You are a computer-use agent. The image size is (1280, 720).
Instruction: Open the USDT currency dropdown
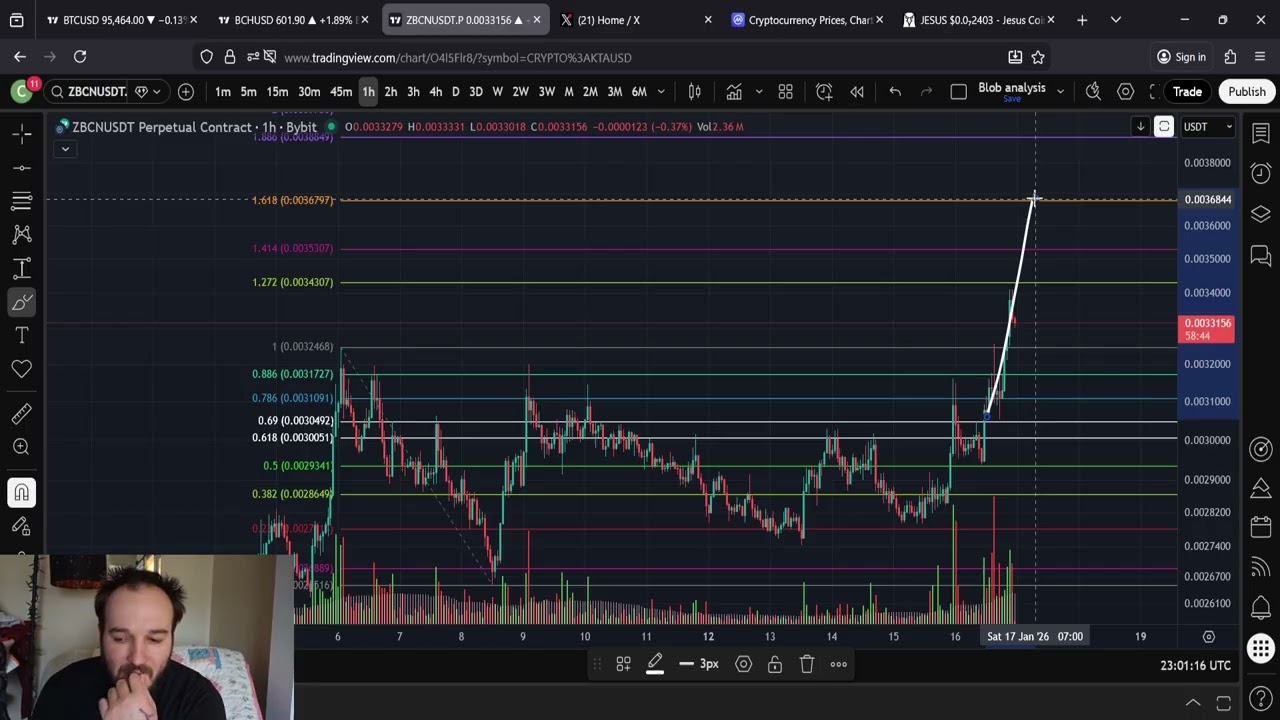(1208, 127)
